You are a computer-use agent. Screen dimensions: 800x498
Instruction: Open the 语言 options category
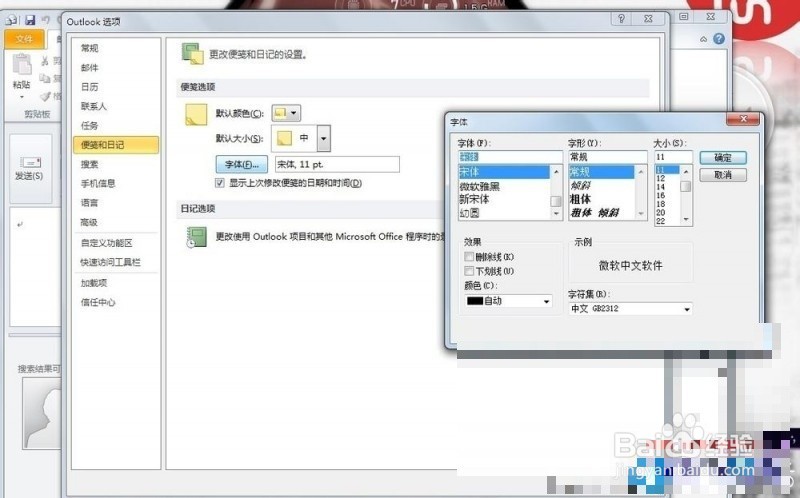point(90,203)
